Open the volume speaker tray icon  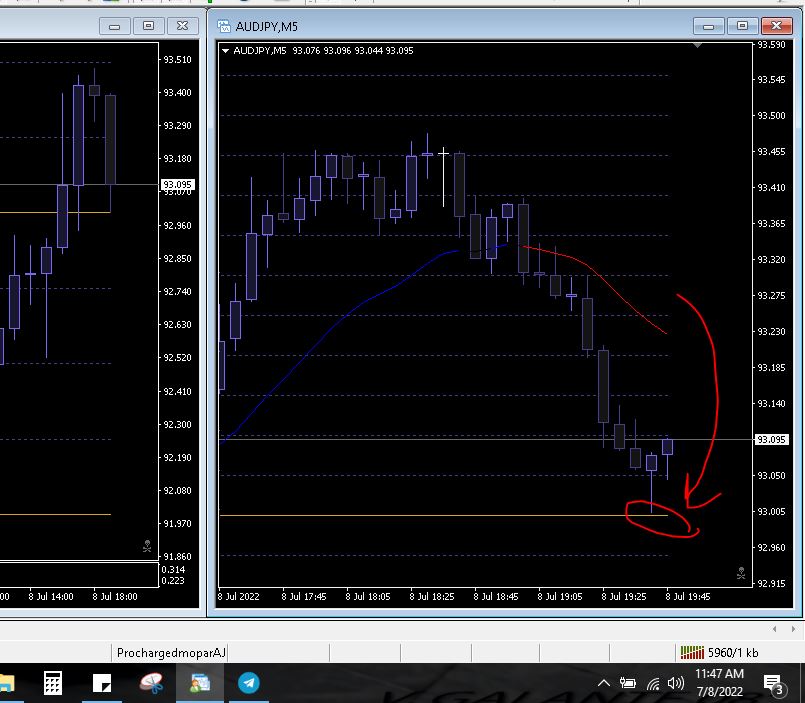click(676, 683)
